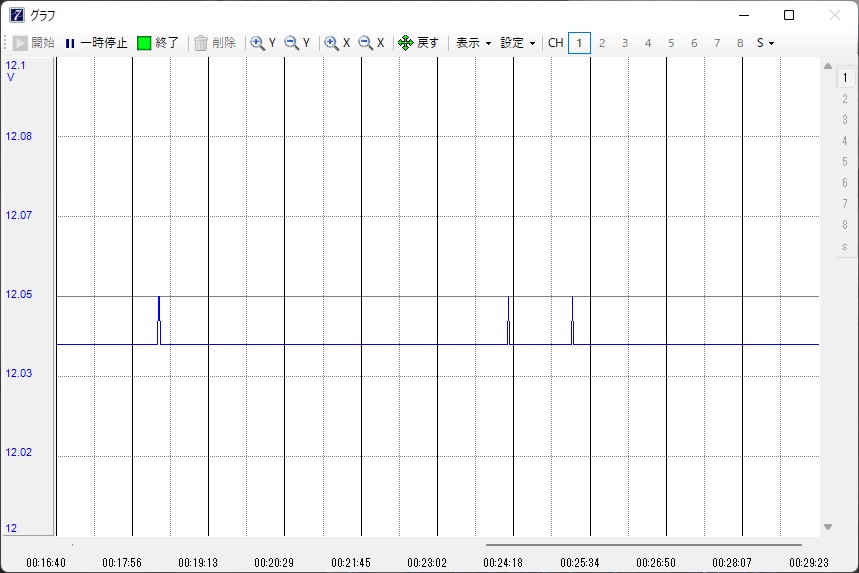
Task: Open the 設定 dropdown menu
Action: tap(518, 43)
